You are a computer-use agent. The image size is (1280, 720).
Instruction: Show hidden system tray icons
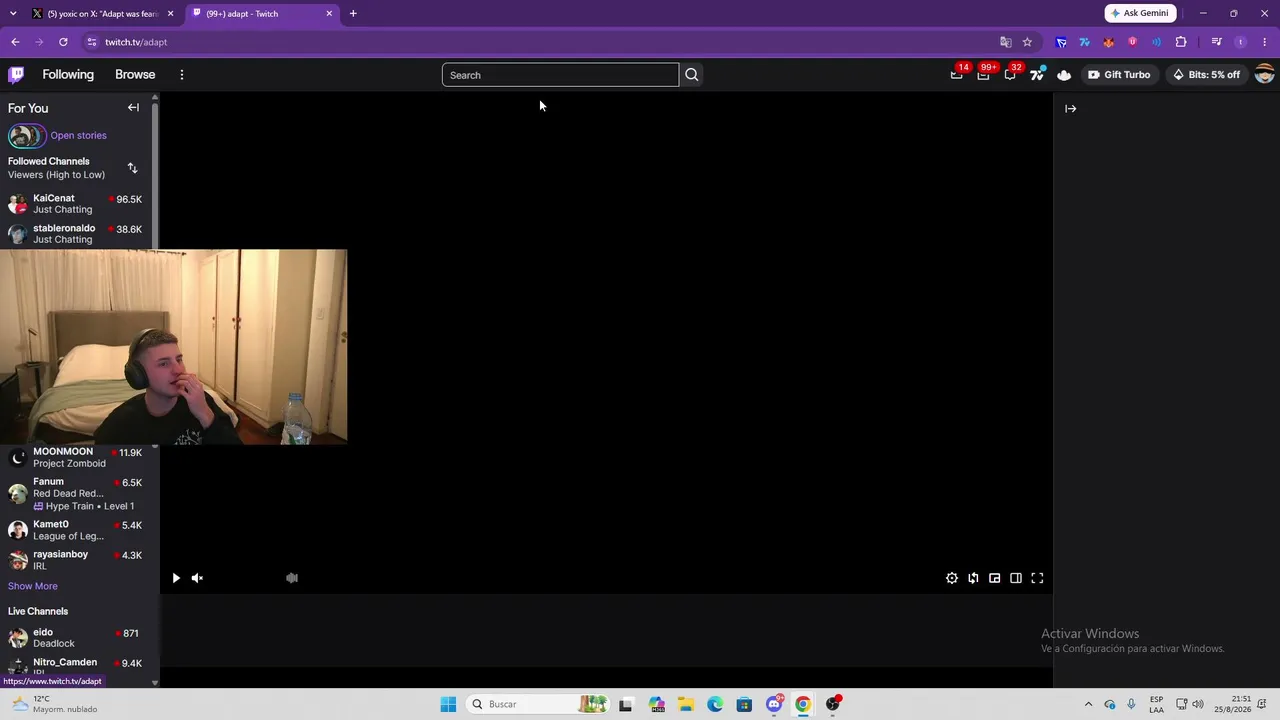pos(1089,704)
